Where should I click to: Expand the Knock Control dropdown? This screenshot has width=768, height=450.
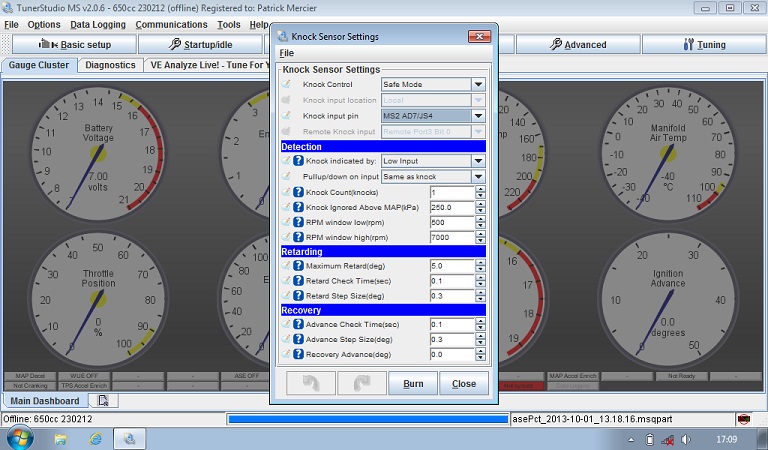[478, 85]
